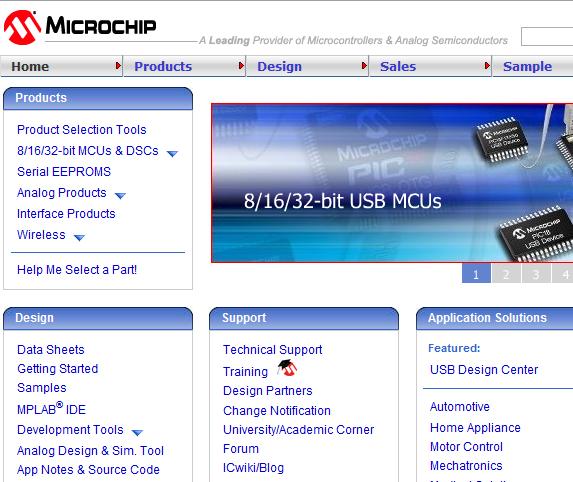Click the Microchip logo
Screen dimensions: 573x482
80,27
